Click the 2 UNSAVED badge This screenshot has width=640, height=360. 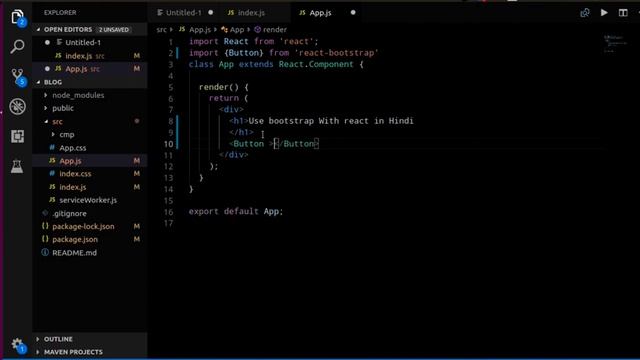(x=114, y=29)
